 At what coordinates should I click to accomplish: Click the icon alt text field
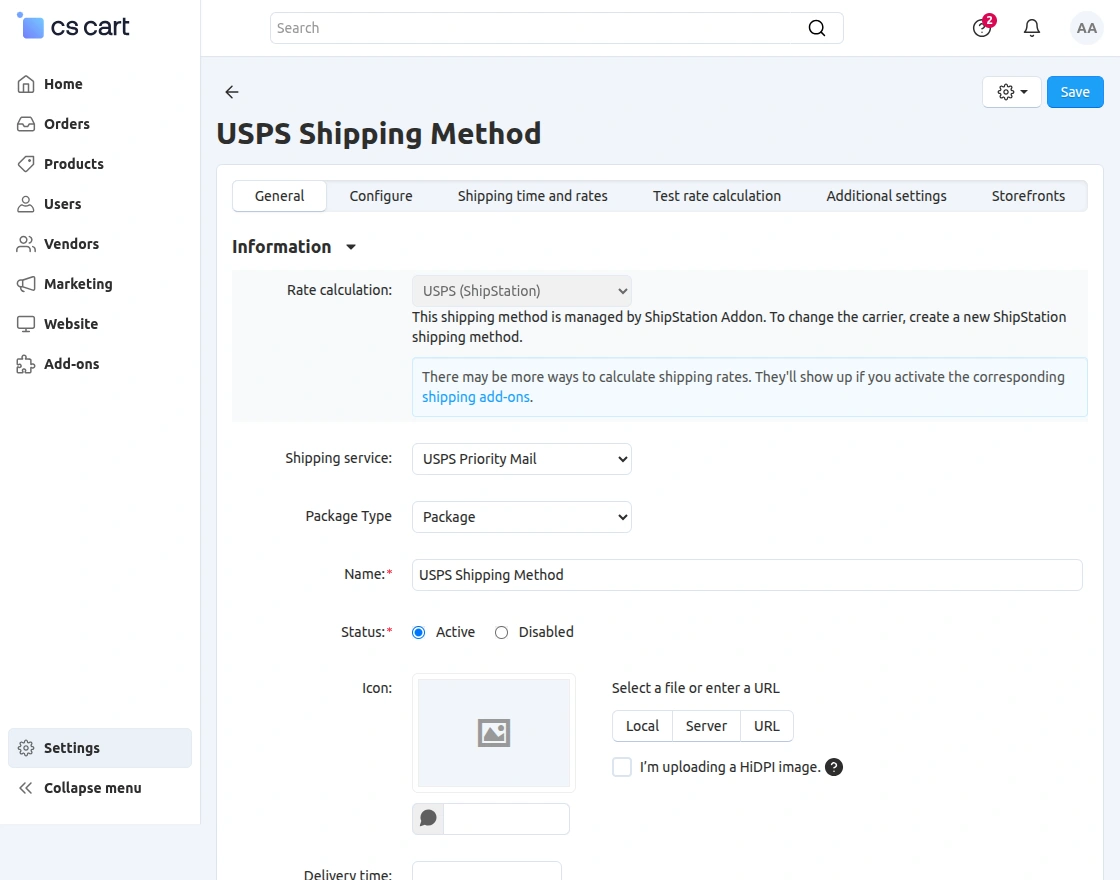pyautogui.click(x=506, y=819)
